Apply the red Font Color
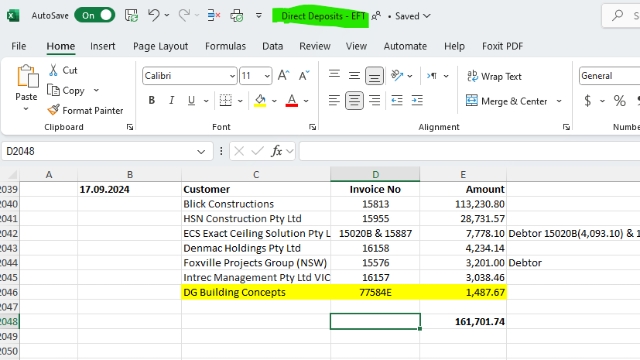 click(291, 100)
